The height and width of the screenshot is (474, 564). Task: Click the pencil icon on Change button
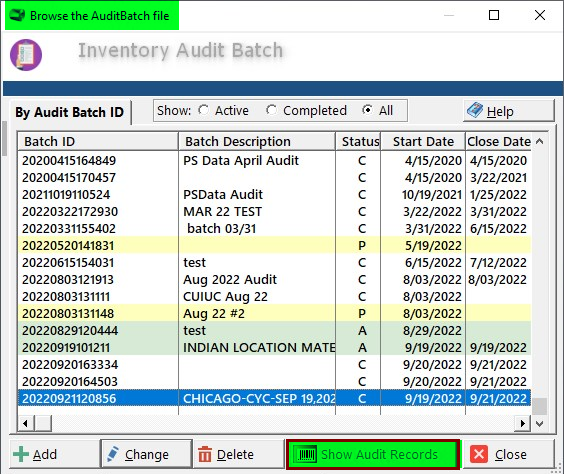pyautogui.click(x=113, y=454)
